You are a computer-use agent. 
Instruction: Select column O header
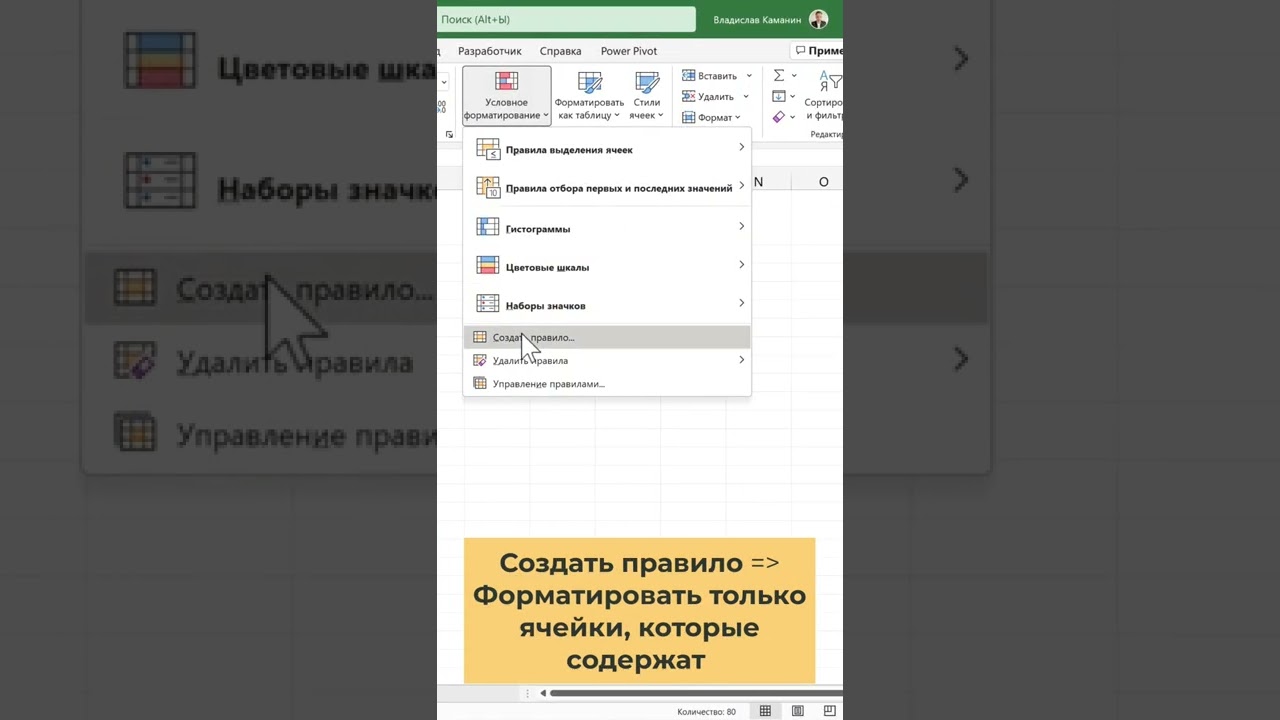(824, 182)
